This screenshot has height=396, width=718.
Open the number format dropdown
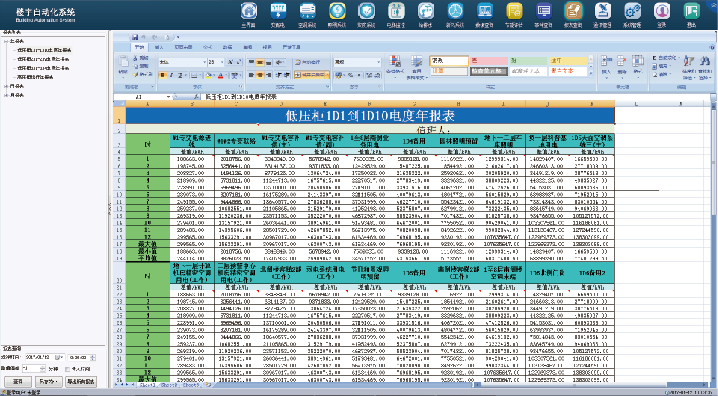click(357, 62)
